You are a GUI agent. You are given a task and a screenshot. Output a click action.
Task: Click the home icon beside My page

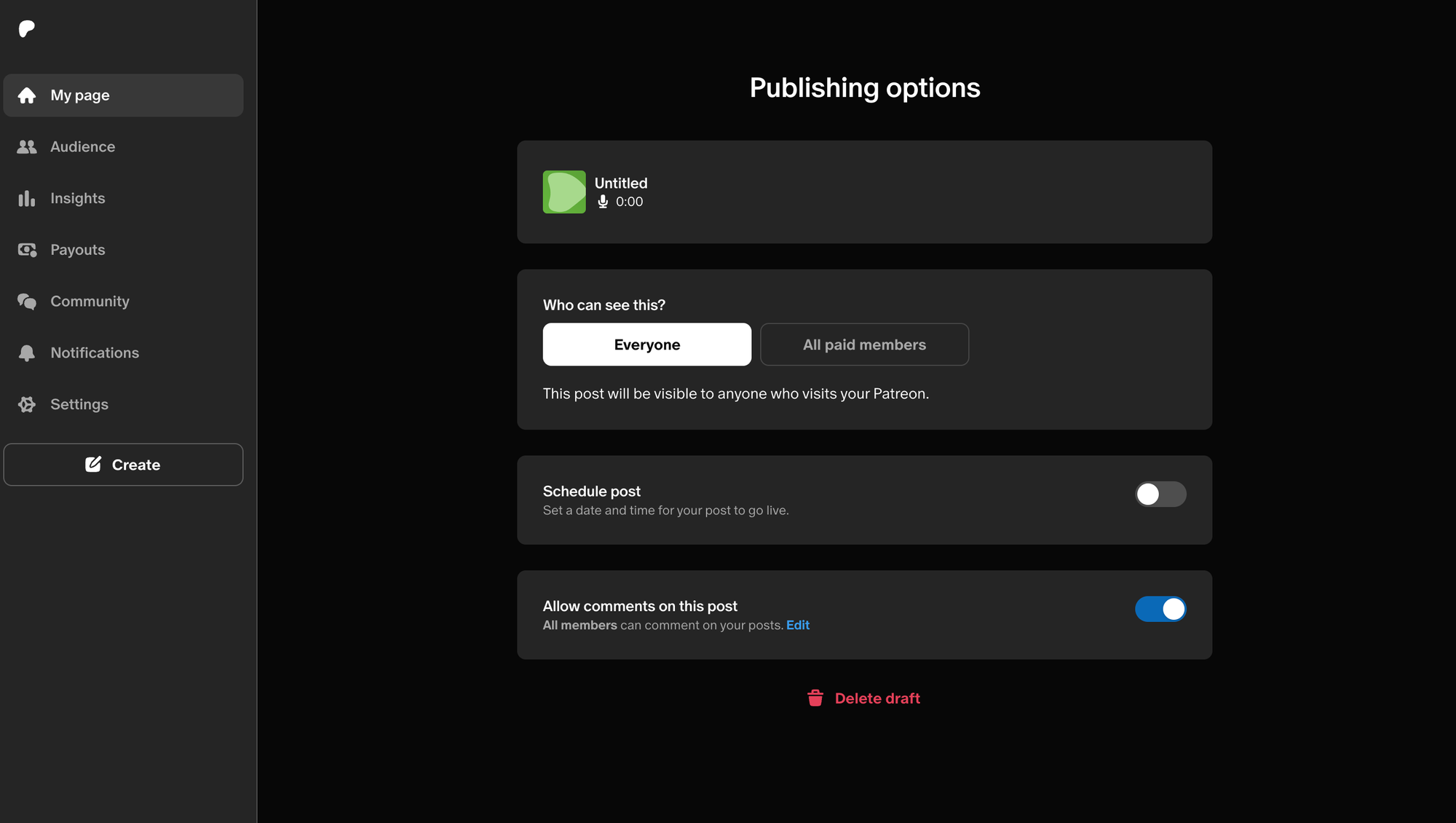(x=27, y=95)
